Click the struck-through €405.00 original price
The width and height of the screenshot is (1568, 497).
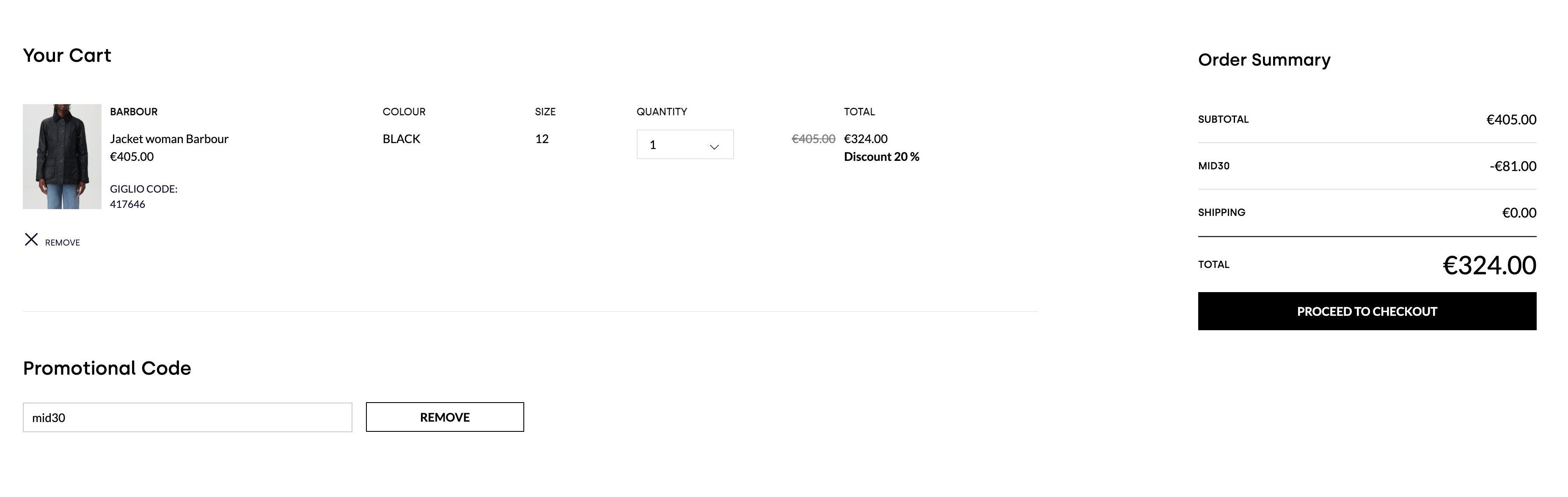813,139
